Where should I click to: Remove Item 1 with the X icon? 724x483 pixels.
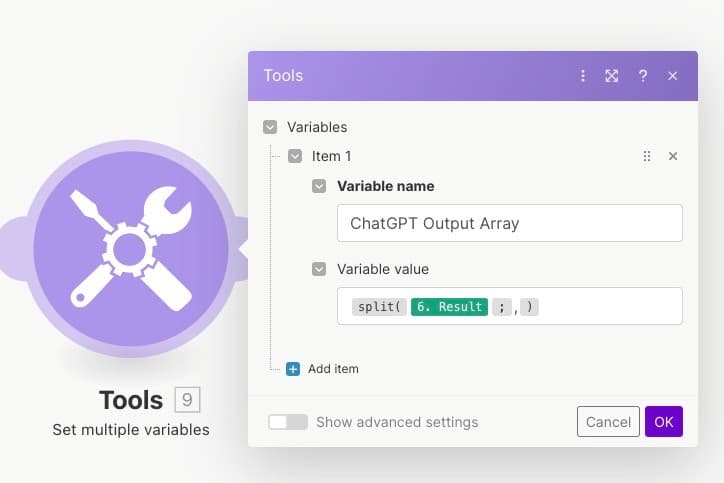click(673, 156)
